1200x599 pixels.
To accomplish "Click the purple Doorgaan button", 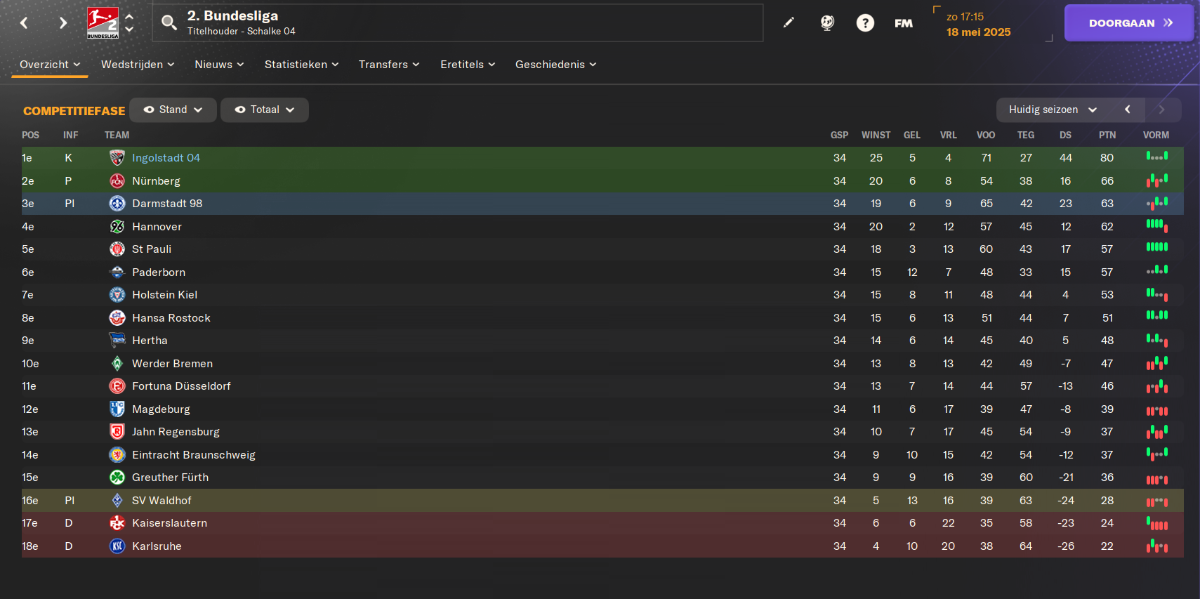I will (1129, 22).
